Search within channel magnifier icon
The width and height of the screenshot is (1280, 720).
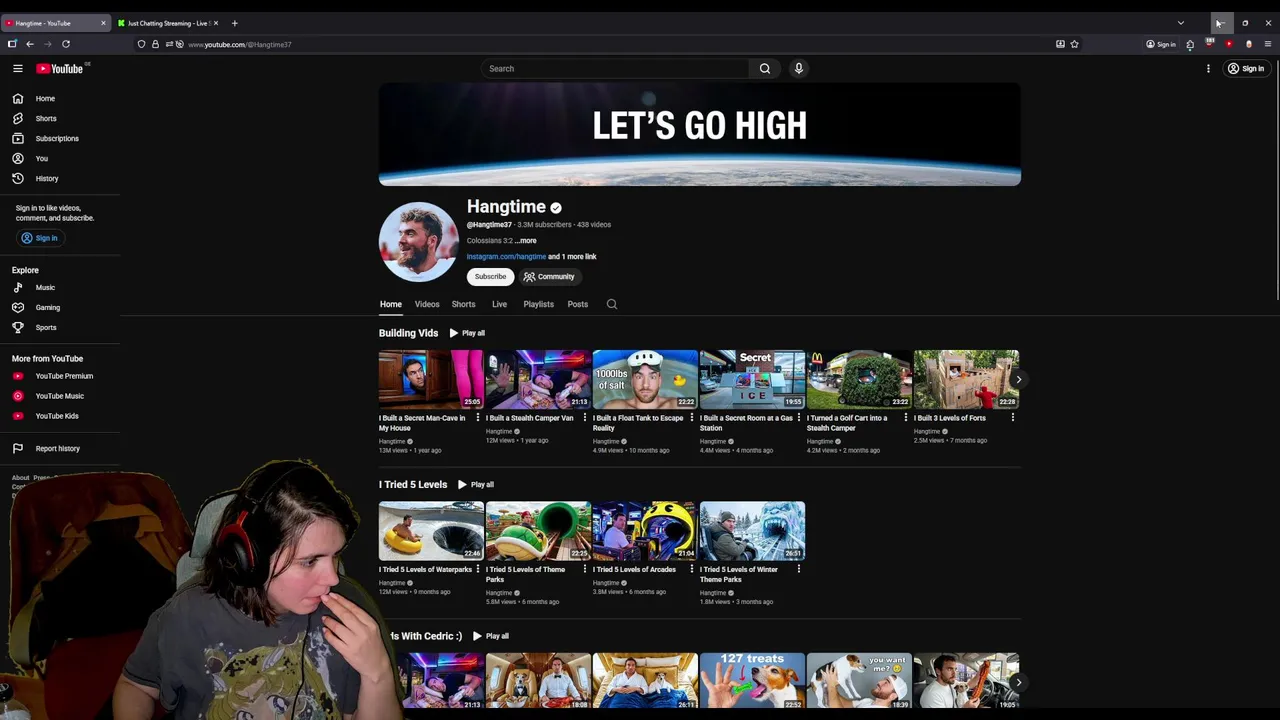pyautogui.click(x=612, y=304)
